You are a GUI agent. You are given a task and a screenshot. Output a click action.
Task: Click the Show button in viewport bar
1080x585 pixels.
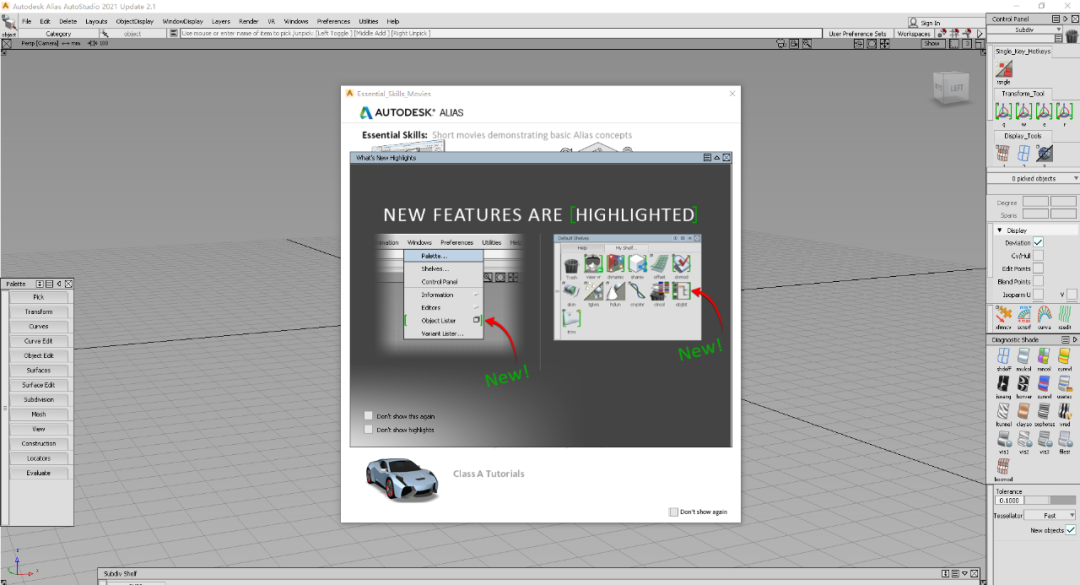click(932, 43)
